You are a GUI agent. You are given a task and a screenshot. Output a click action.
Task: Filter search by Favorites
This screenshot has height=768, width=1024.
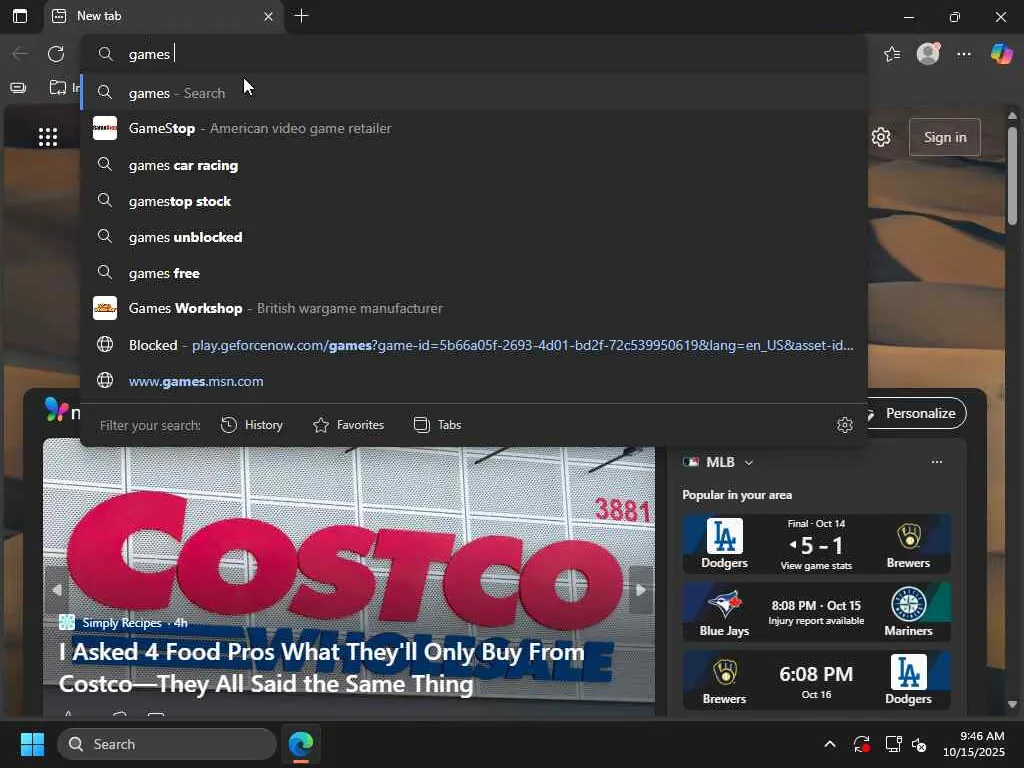tap(348, 425)
